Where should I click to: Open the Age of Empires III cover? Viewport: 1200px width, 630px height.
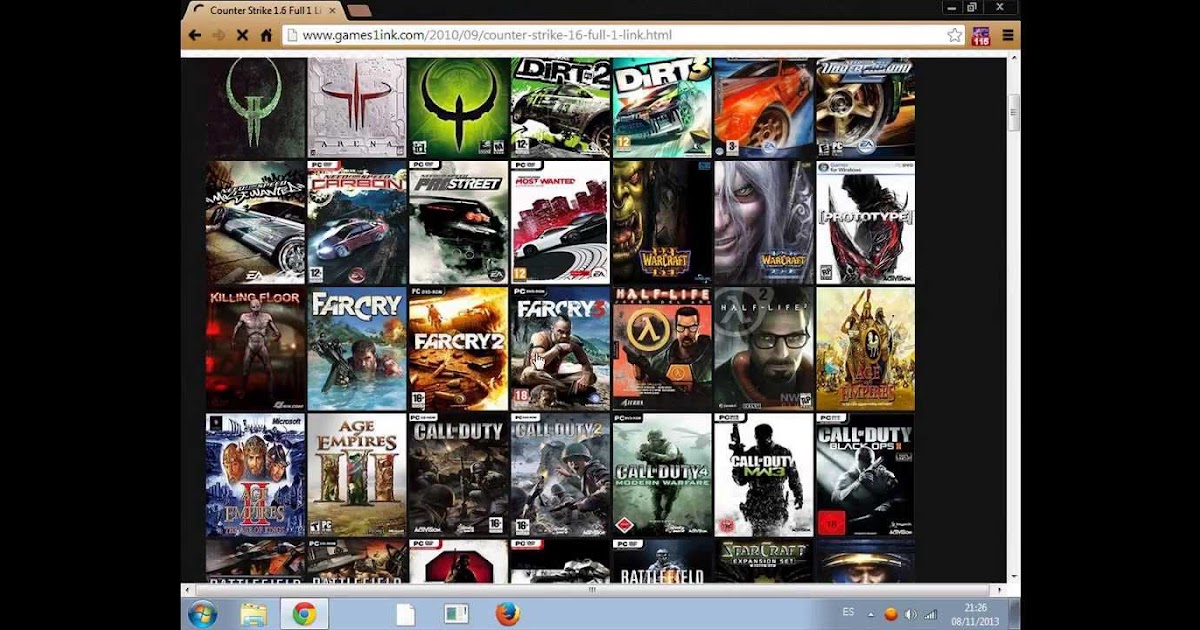tap(357, 475)
